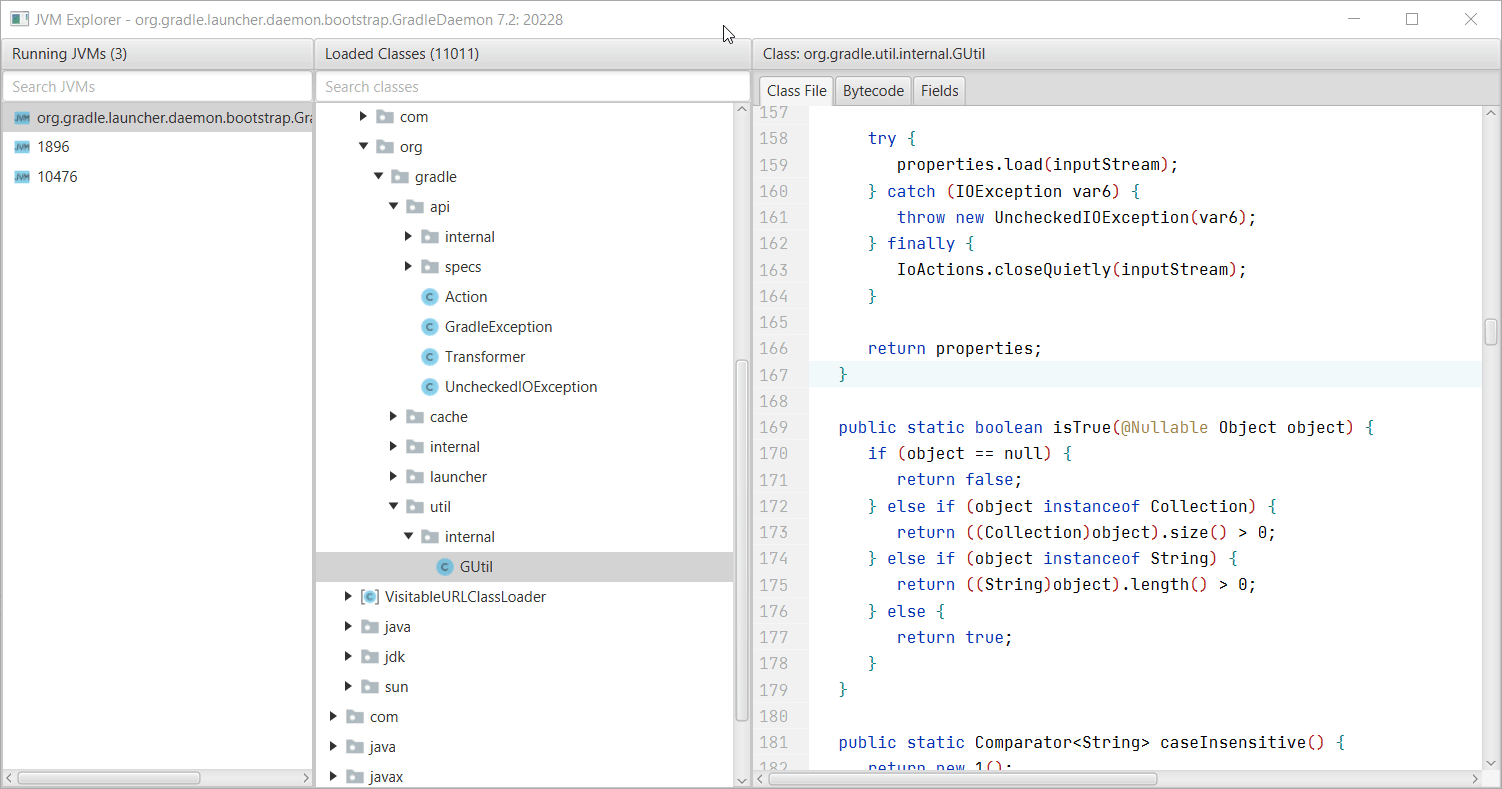Select the JVM with ID 1896
Viewport: 1502px width, 789px height.
tap(157, 147)
